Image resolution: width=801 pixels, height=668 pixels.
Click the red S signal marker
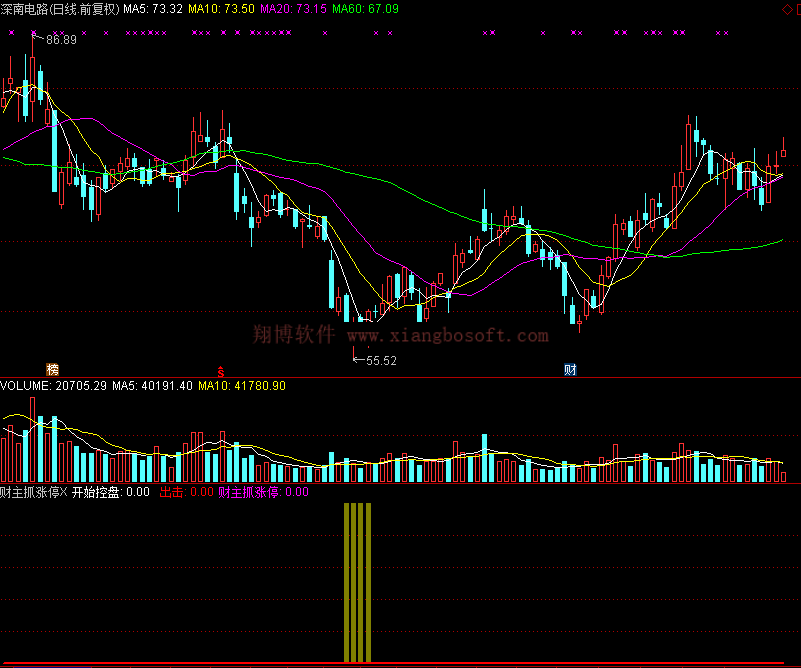point(221,371)
